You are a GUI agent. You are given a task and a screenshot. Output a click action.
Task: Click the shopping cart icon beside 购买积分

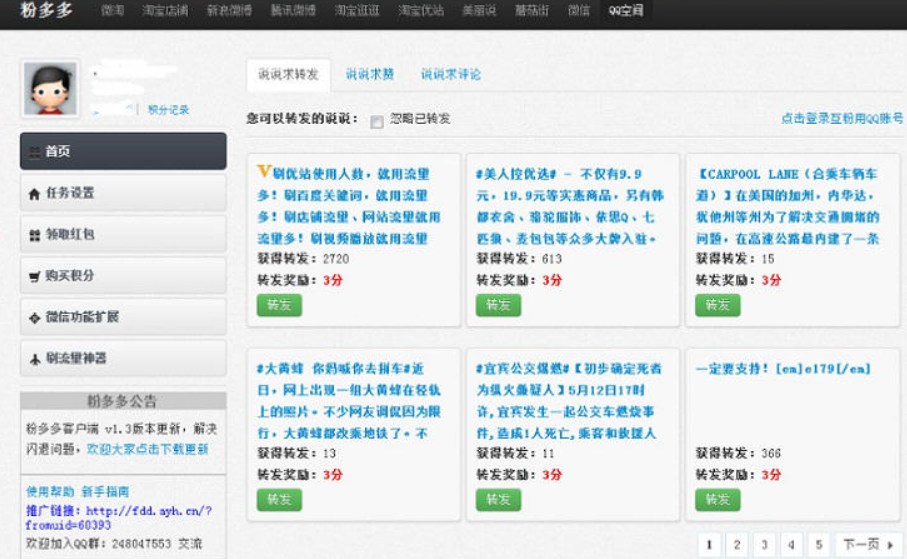coord(34,276)
